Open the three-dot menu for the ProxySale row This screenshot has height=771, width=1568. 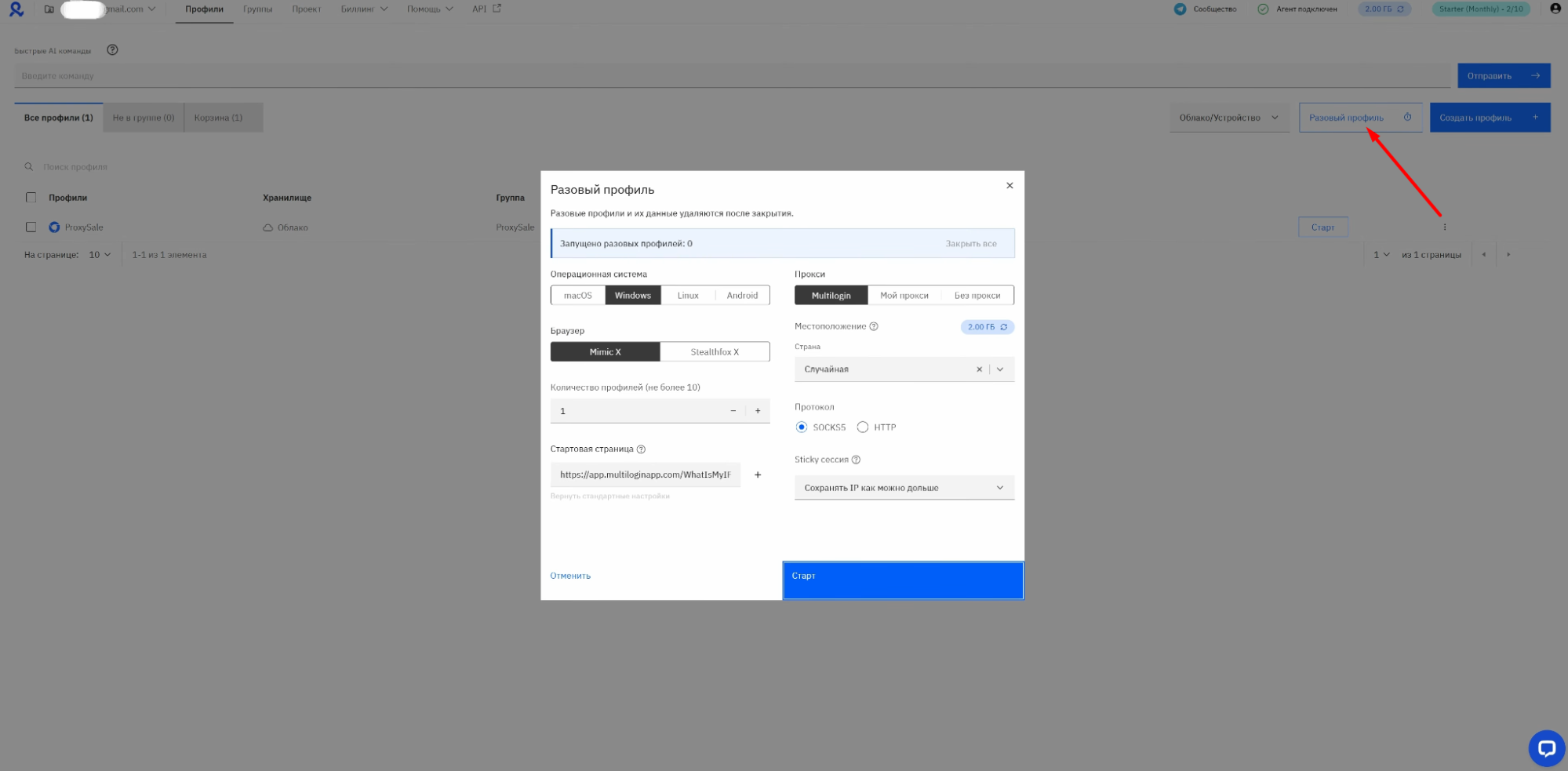tap(1444, 227)
